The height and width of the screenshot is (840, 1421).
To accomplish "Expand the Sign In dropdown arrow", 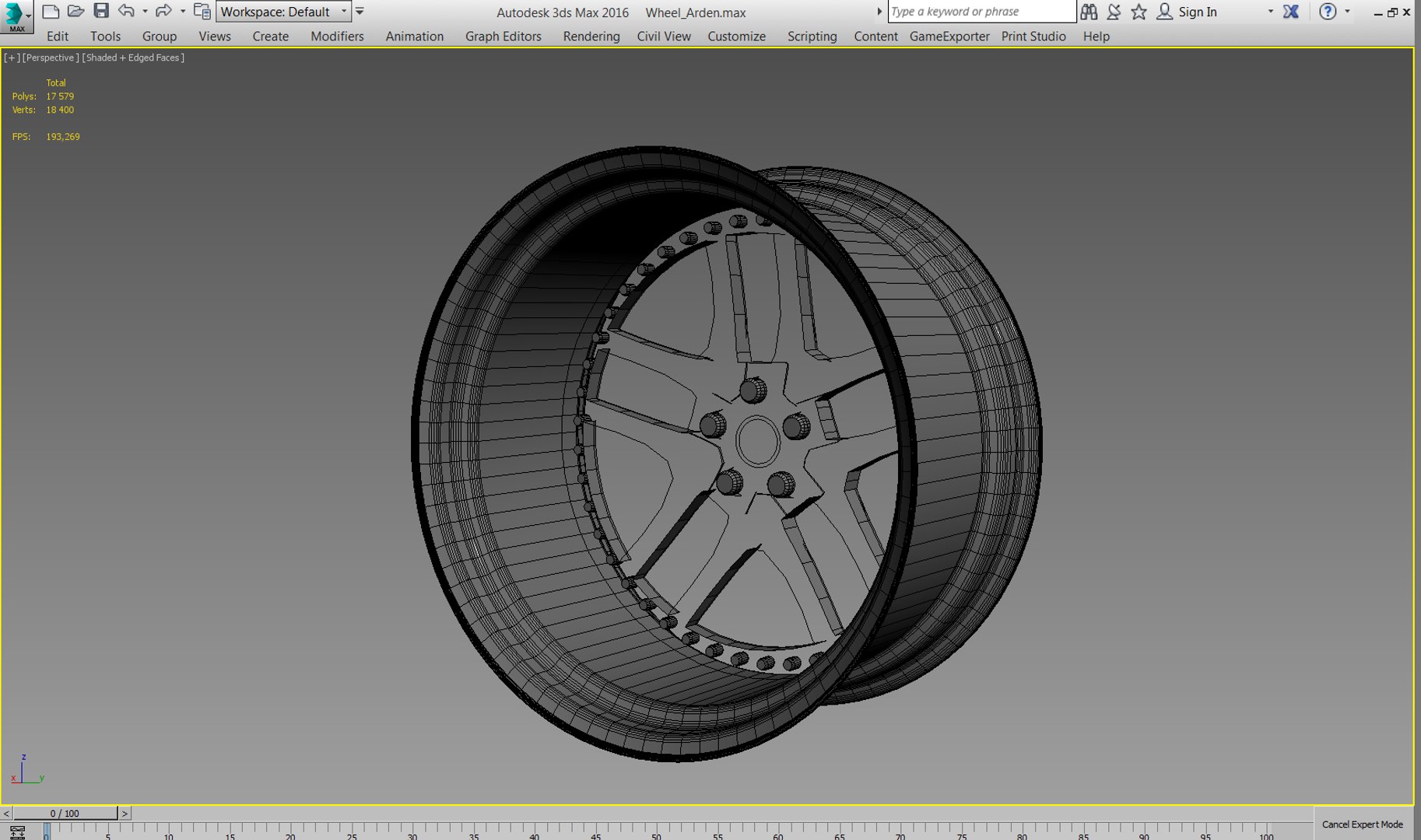I will click(x=1271, y=12).
